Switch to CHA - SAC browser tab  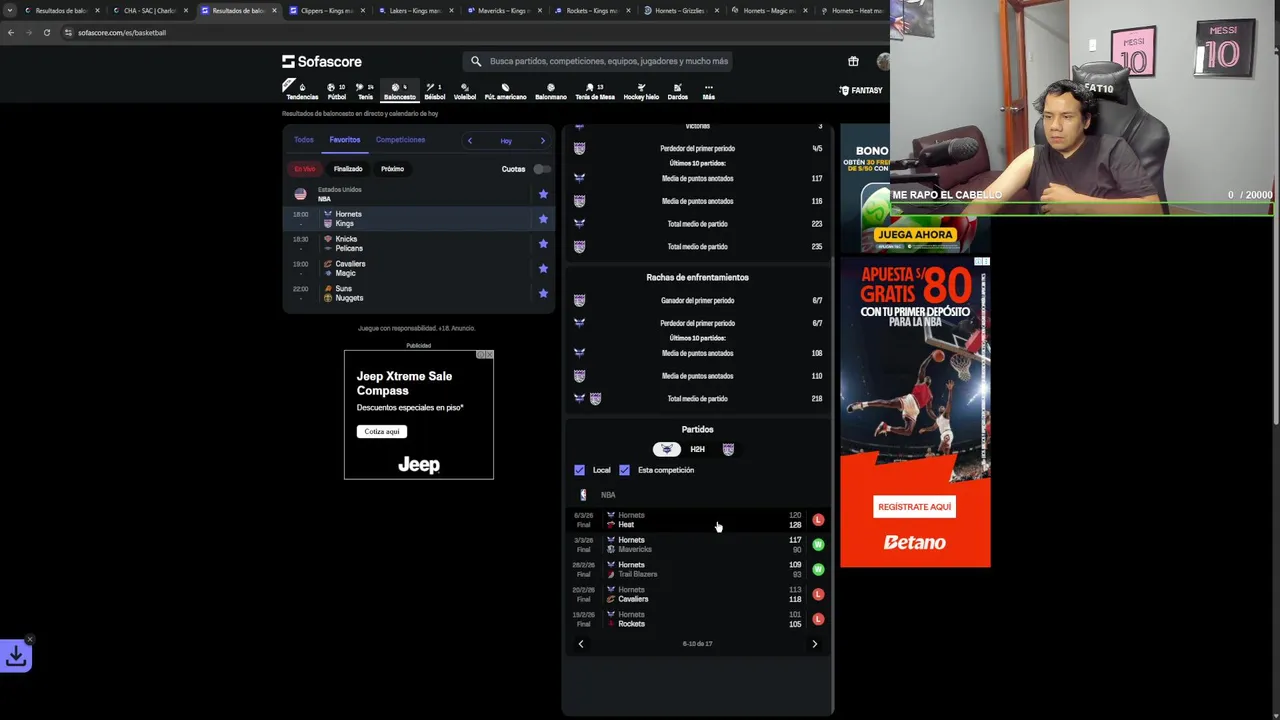[x=149, y=10]
